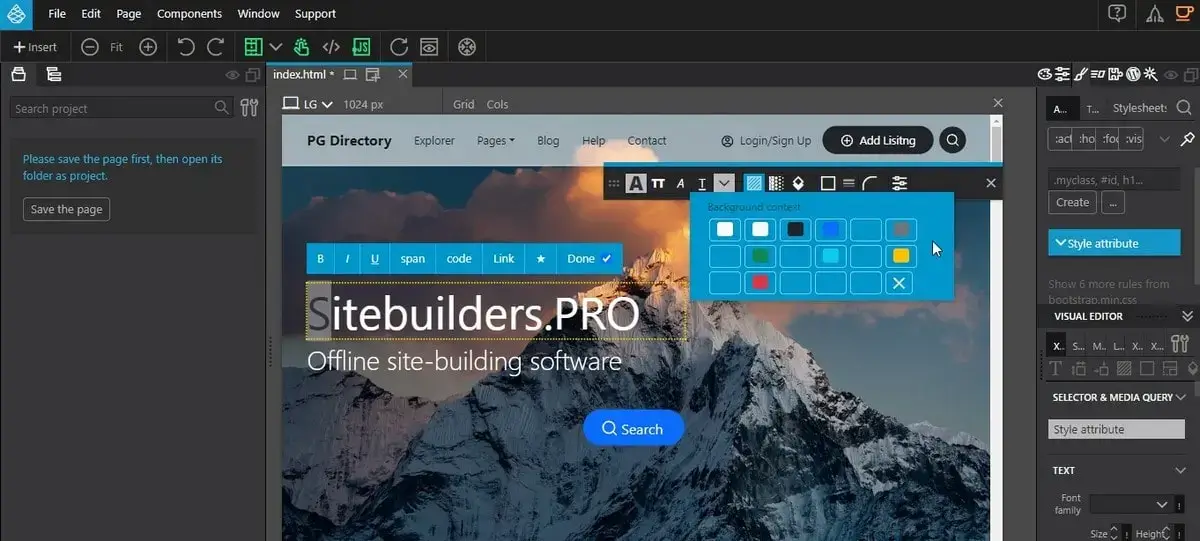The image size is (1200, 541).
Task: Select the rounded corner radius icon
Action: coord(870,183)
